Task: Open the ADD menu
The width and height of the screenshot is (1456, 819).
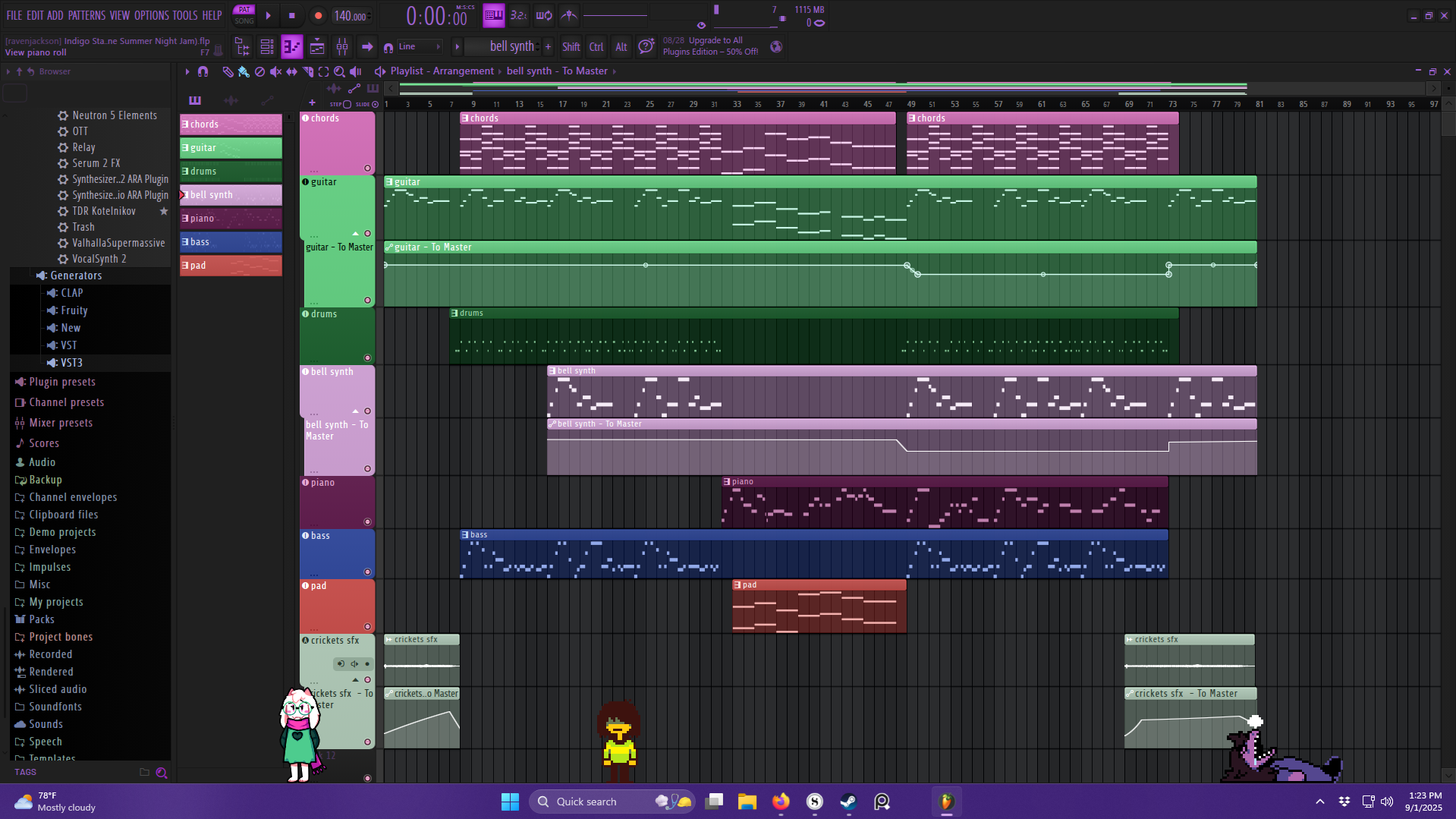Action: click(x=55, y=15)
